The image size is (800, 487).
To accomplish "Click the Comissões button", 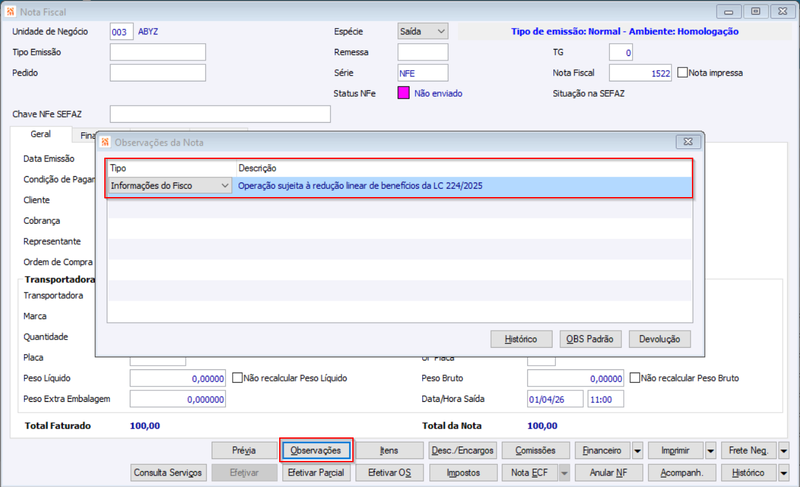I will coord(535,451).
